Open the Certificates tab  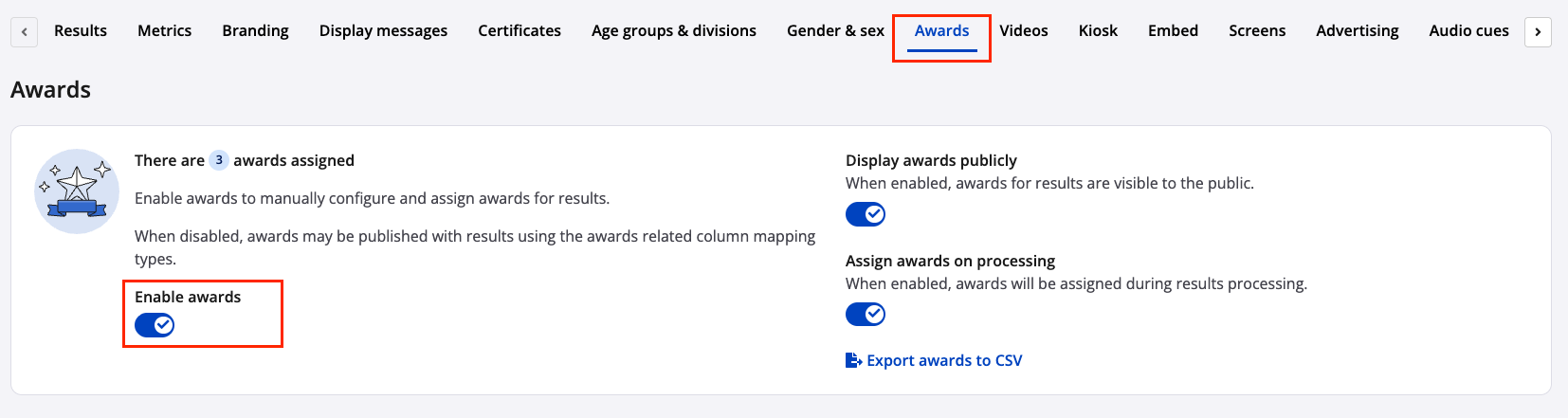click(x=520, y=30)
